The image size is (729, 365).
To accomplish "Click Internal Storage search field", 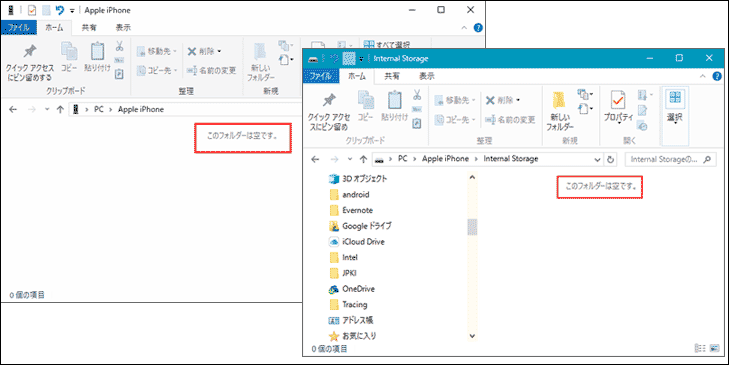I will pos(670,159).
